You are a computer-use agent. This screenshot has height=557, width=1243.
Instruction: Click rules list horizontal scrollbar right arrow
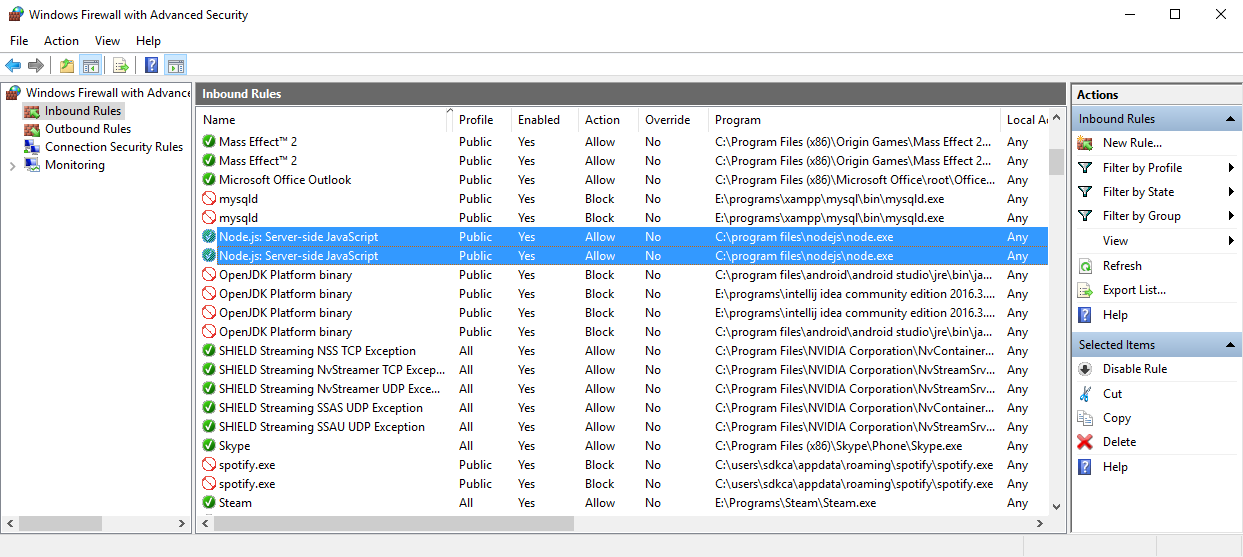click(x=1040, y=523)
